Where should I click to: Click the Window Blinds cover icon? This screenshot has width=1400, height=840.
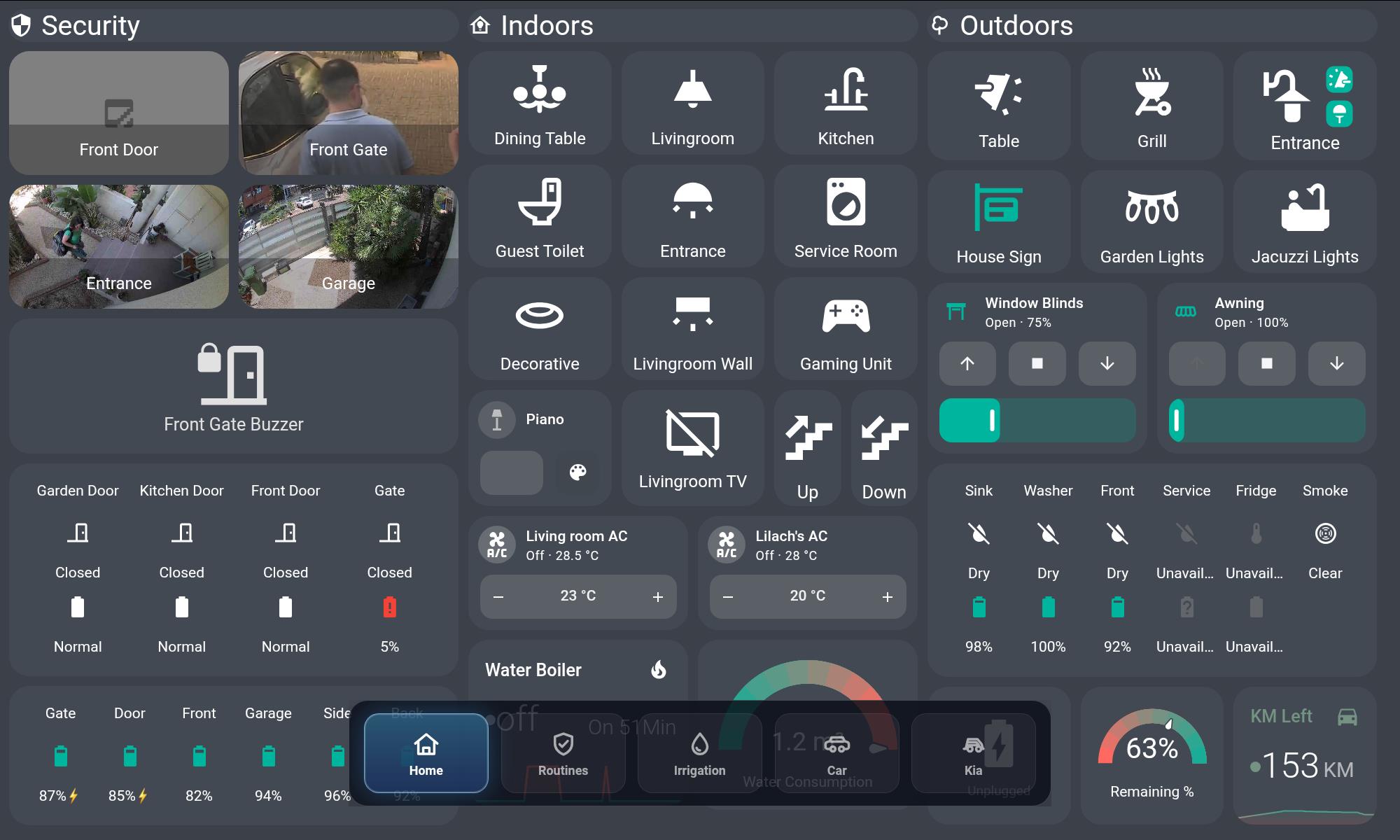click(x=956, y=311)
